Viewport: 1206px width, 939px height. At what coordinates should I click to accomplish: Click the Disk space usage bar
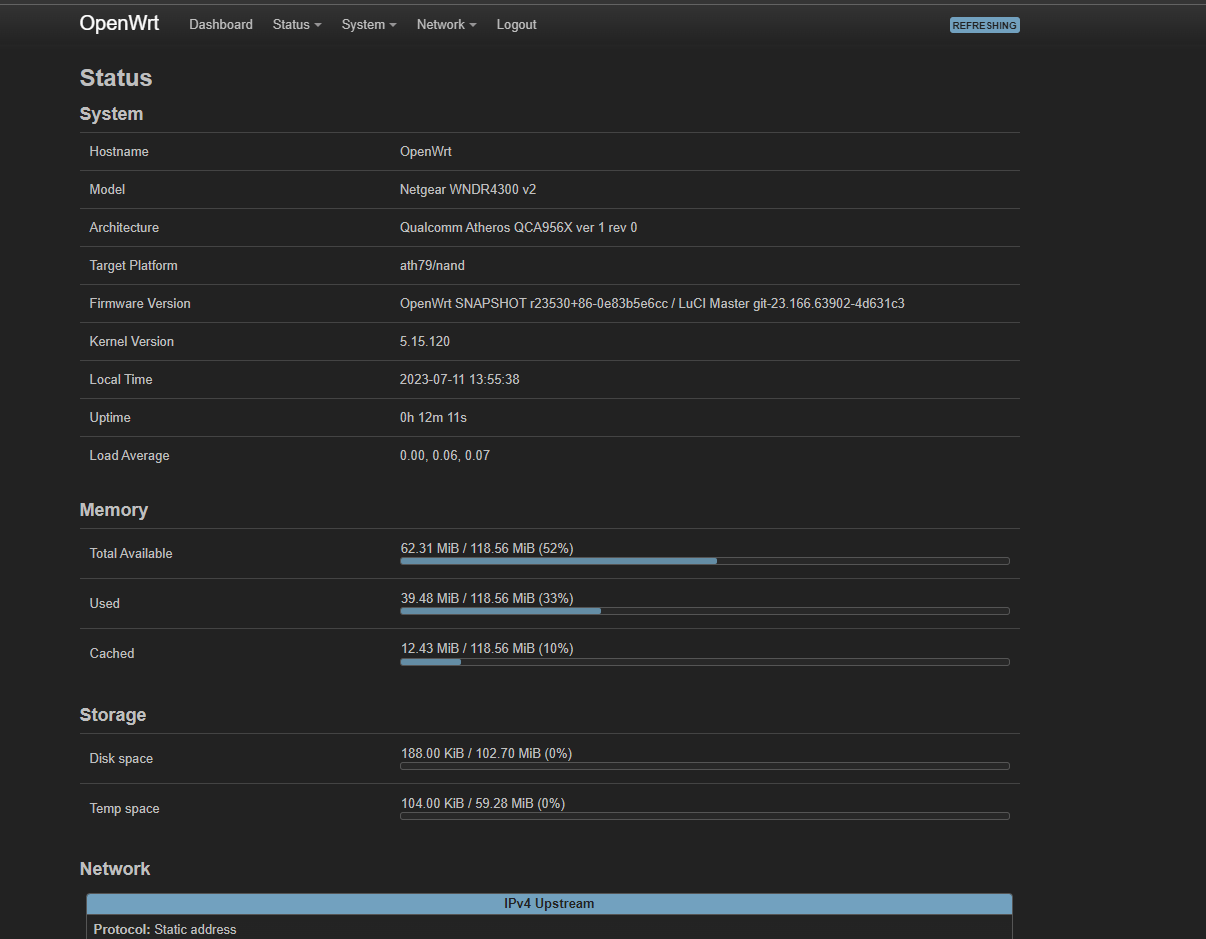point(705,766)
